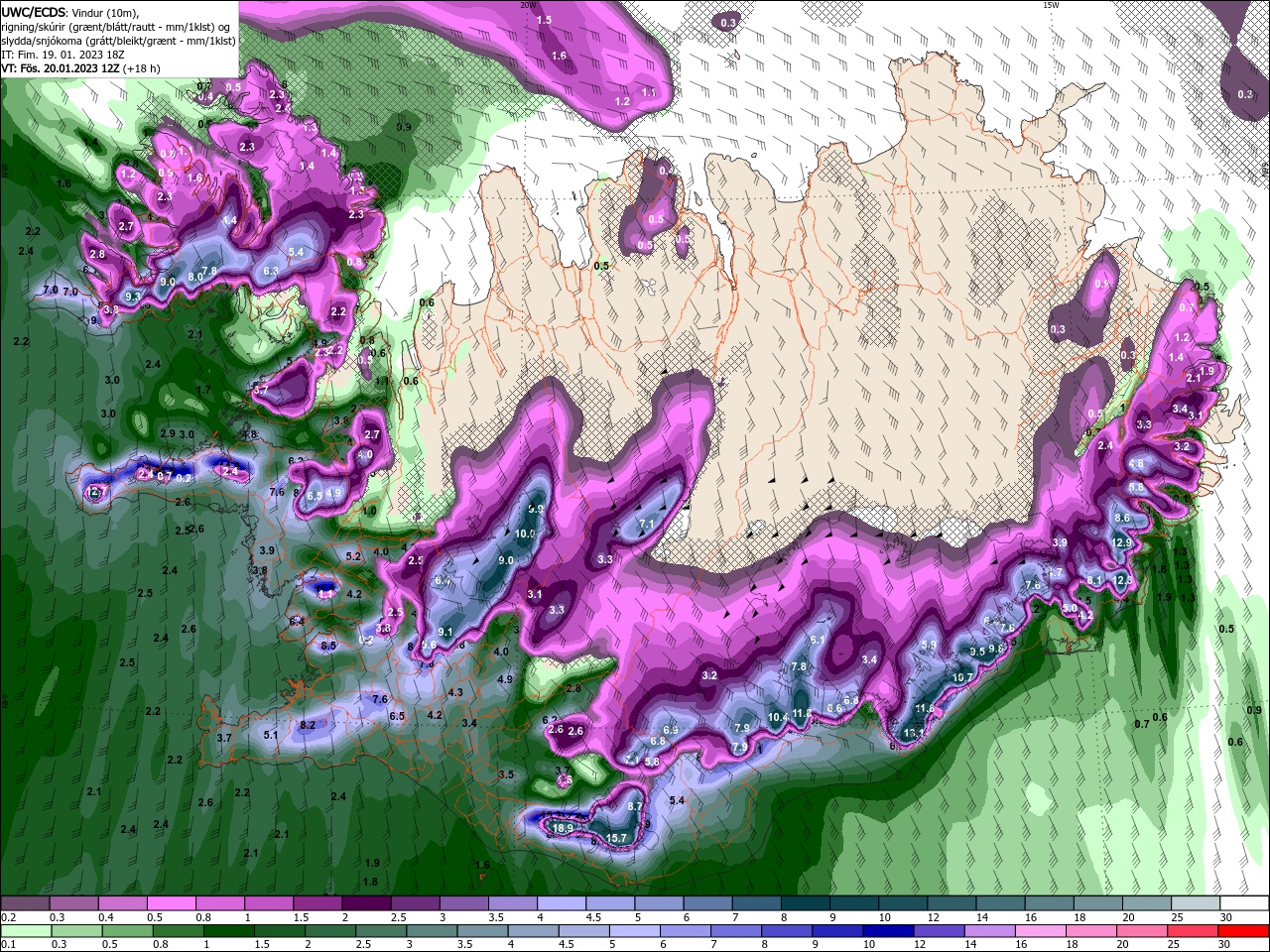Click the '8.7' value on the map
1270x952 pixels.
click(635, 807)
